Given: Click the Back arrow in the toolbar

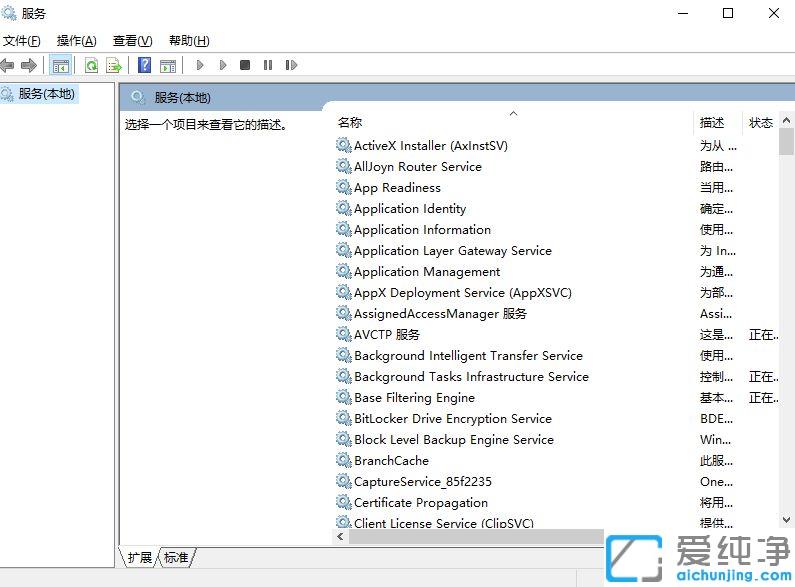Looking at the screenshot, I should 8,66.
